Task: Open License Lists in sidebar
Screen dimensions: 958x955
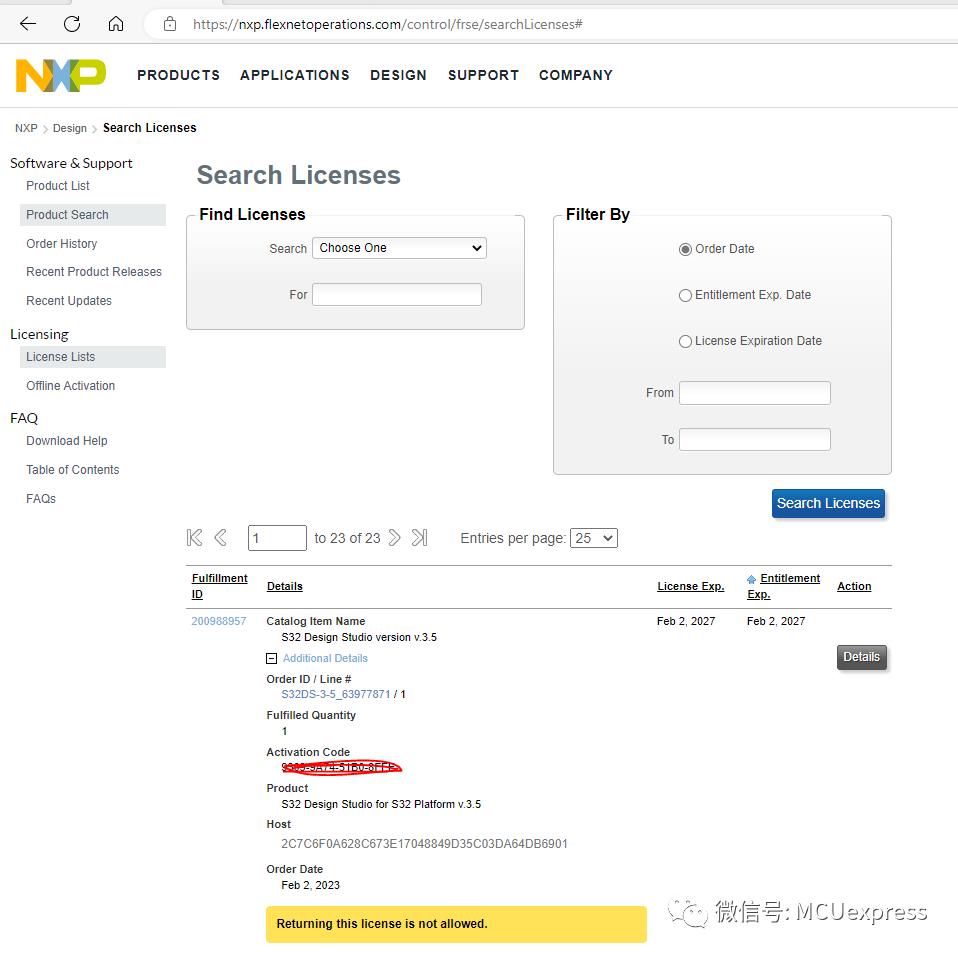Action: [x=92, y=357]
